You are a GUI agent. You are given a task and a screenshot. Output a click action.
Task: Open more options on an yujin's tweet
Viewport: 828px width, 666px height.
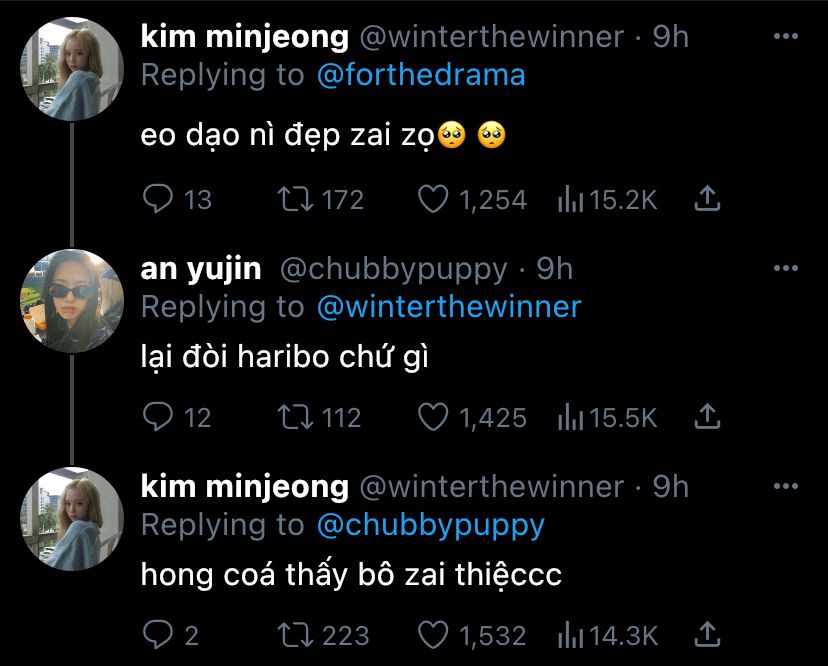point(785,268)
